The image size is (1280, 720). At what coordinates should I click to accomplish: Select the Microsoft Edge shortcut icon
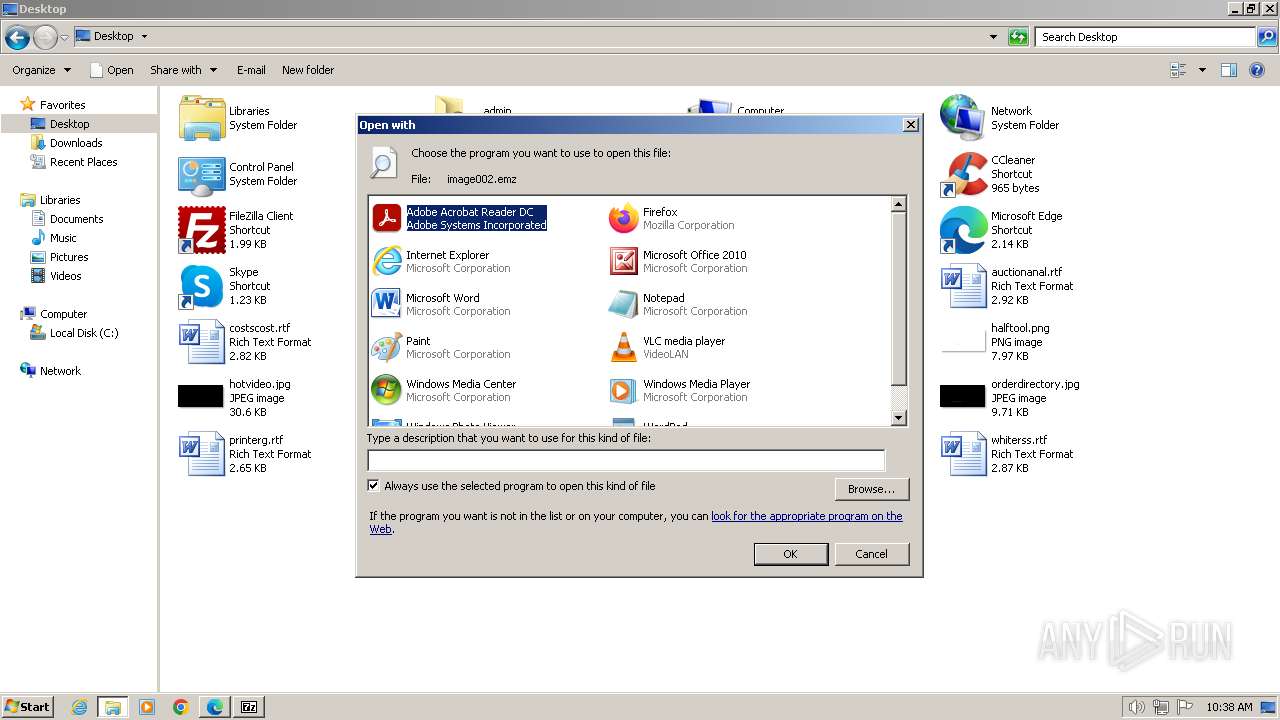click(963, 230)
